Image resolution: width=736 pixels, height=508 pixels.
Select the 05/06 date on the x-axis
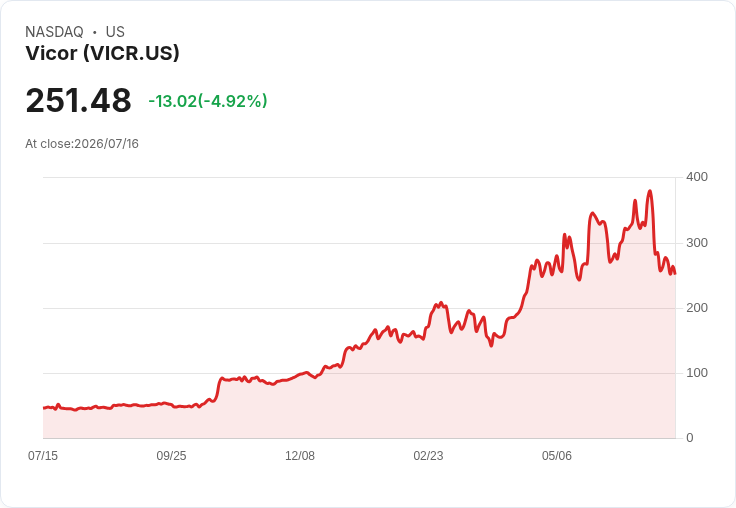pyautogui.click(x=557, y=456)
